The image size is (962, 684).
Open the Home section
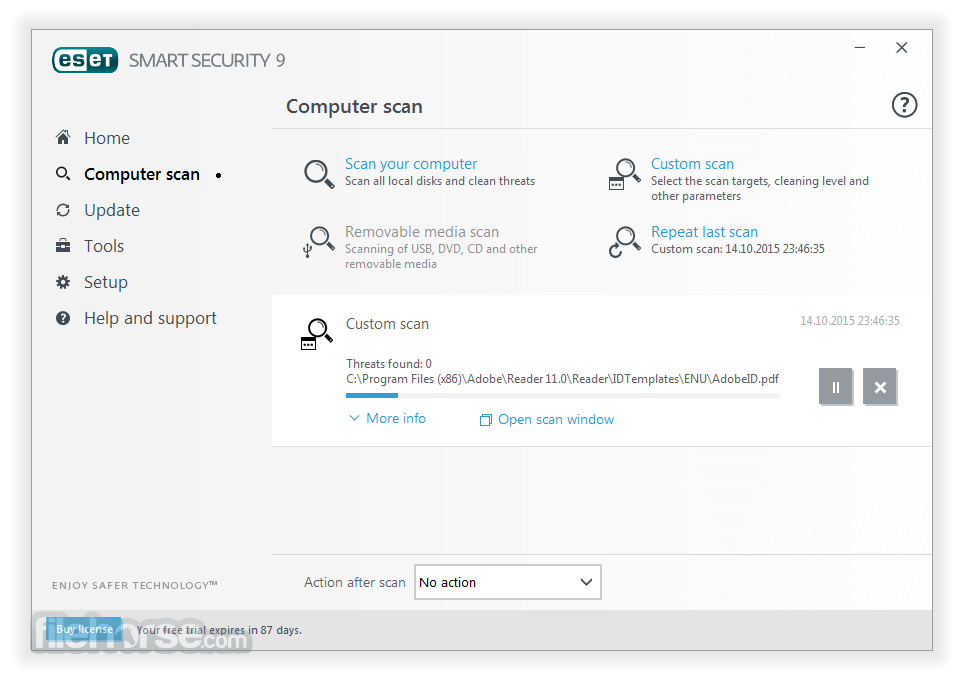tap(107, 138)
